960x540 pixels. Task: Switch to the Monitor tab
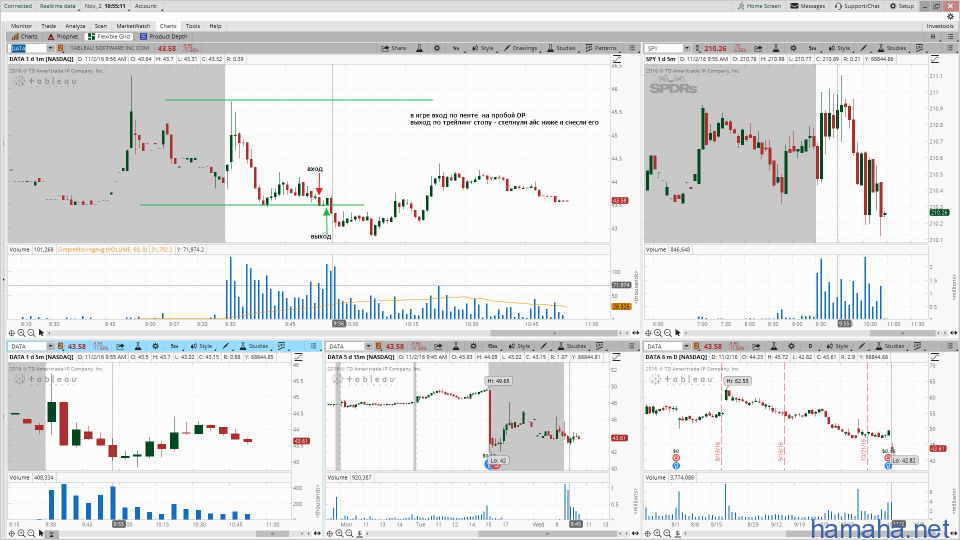pos(21,26)
